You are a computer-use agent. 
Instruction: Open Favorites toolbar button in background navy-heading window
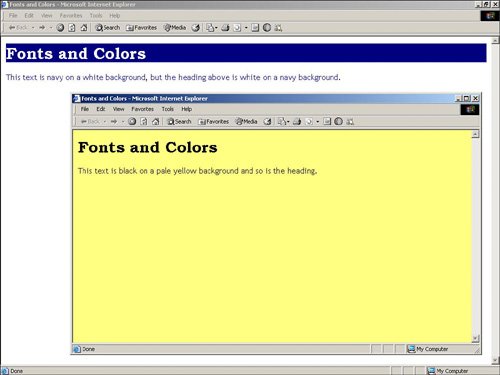click(142, 28)
